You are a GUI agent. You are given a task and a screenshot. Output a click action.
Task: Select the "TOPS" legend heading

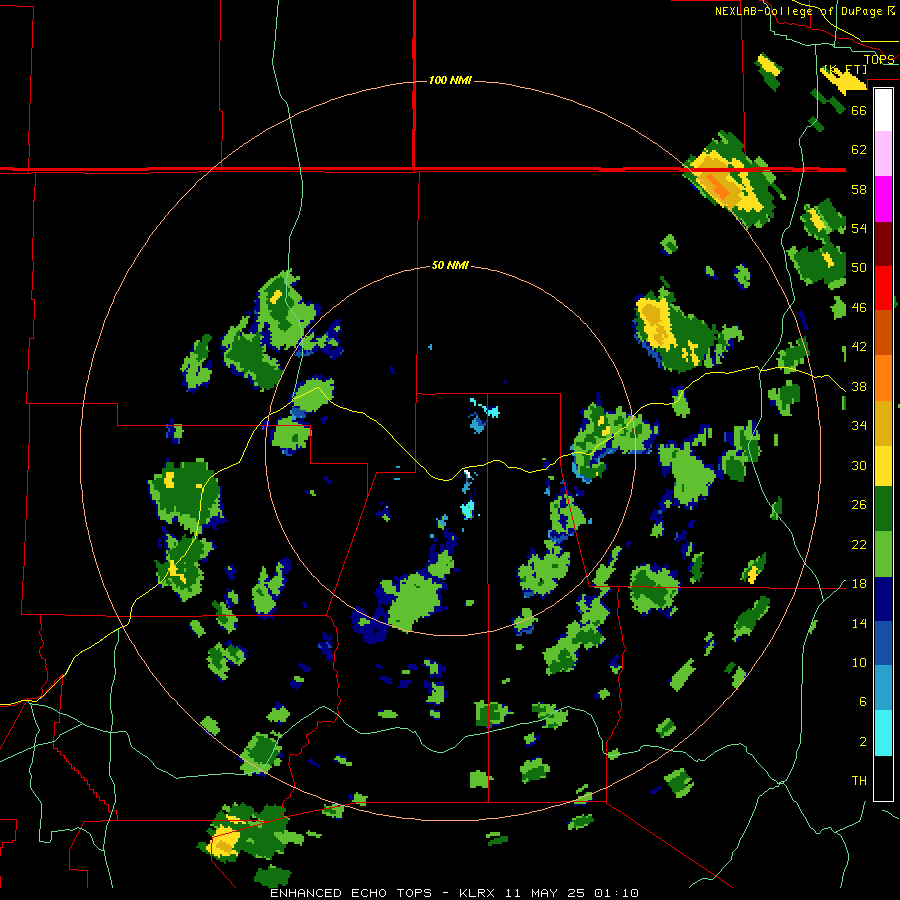(879, 59)
